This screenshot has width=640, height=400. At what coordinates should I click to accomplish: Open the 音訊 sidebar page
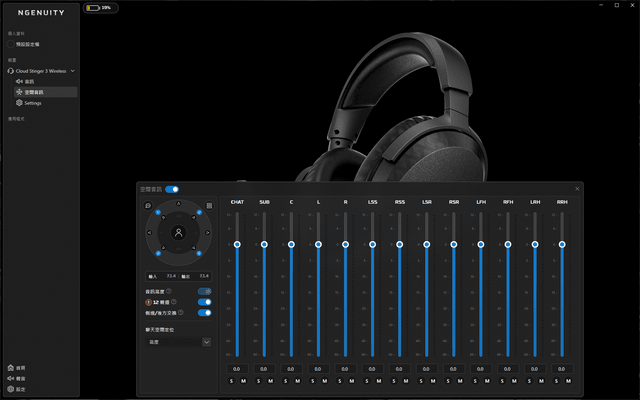(x=45, y=81)
